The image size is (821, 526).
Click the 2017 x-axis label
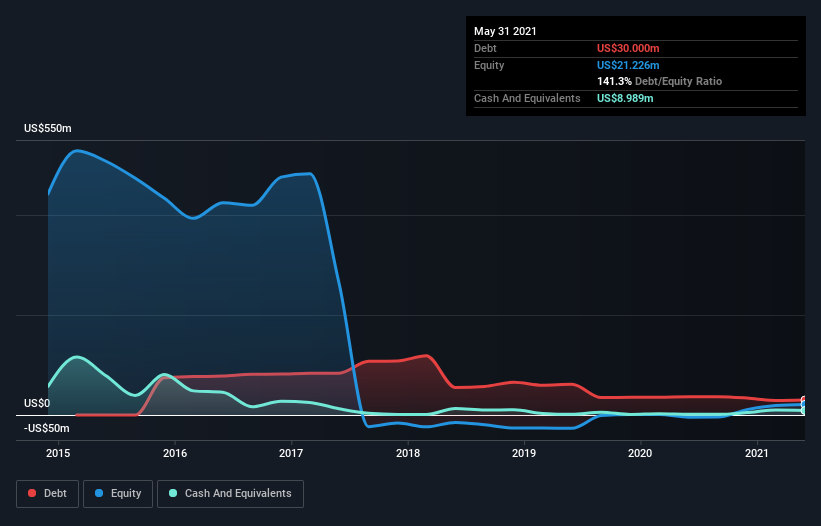291,453
